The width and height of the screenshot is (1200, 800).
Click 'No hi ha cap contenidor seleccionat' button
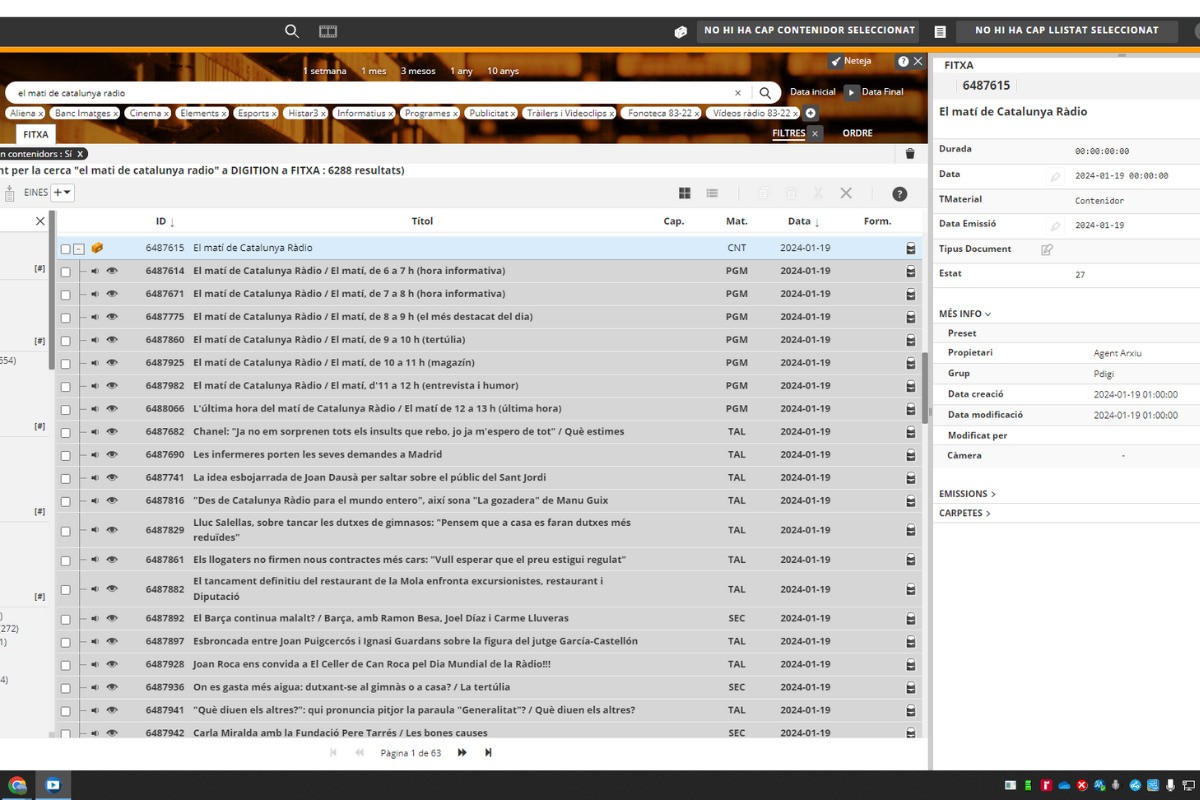click(810, 31)
